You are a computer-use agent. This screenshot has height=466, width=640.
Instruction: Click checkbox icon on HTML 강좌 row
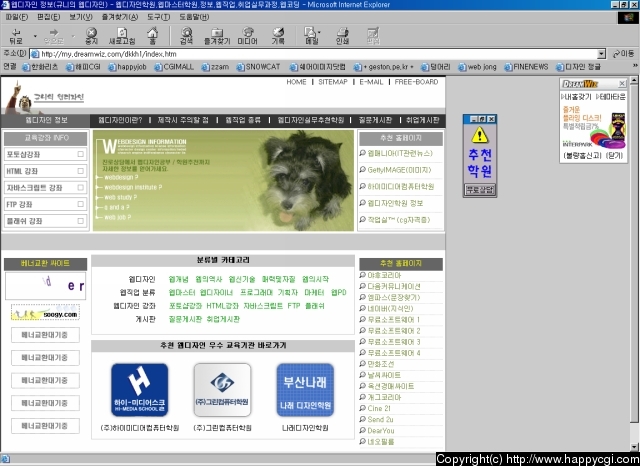[80, 171]
